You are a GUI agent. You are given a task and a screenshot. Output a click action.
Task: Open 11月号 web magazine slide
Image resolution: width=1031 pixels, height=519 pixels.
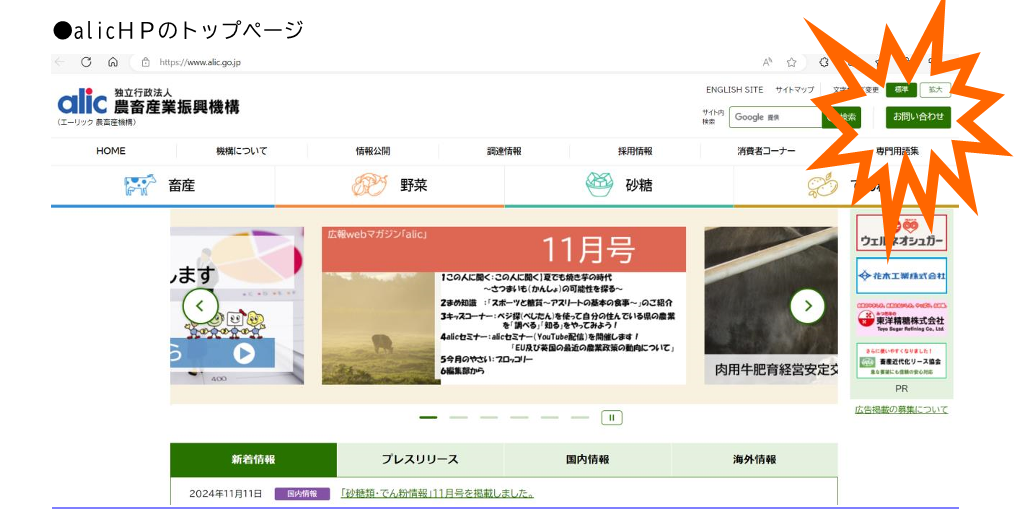[x=504, y=306]
